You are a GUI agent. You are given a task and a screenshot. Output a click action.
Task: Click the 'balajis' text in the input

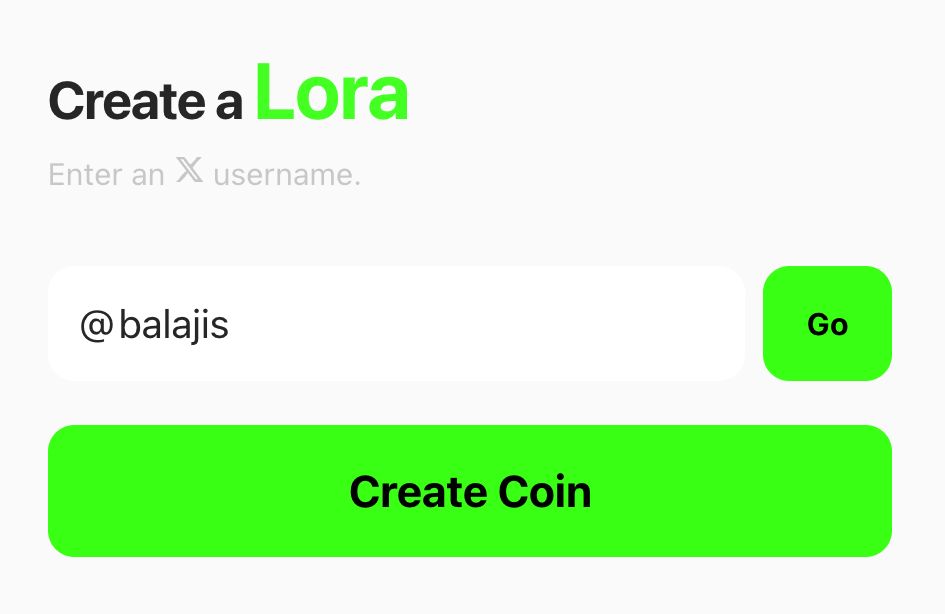click(x=174, y=325)
